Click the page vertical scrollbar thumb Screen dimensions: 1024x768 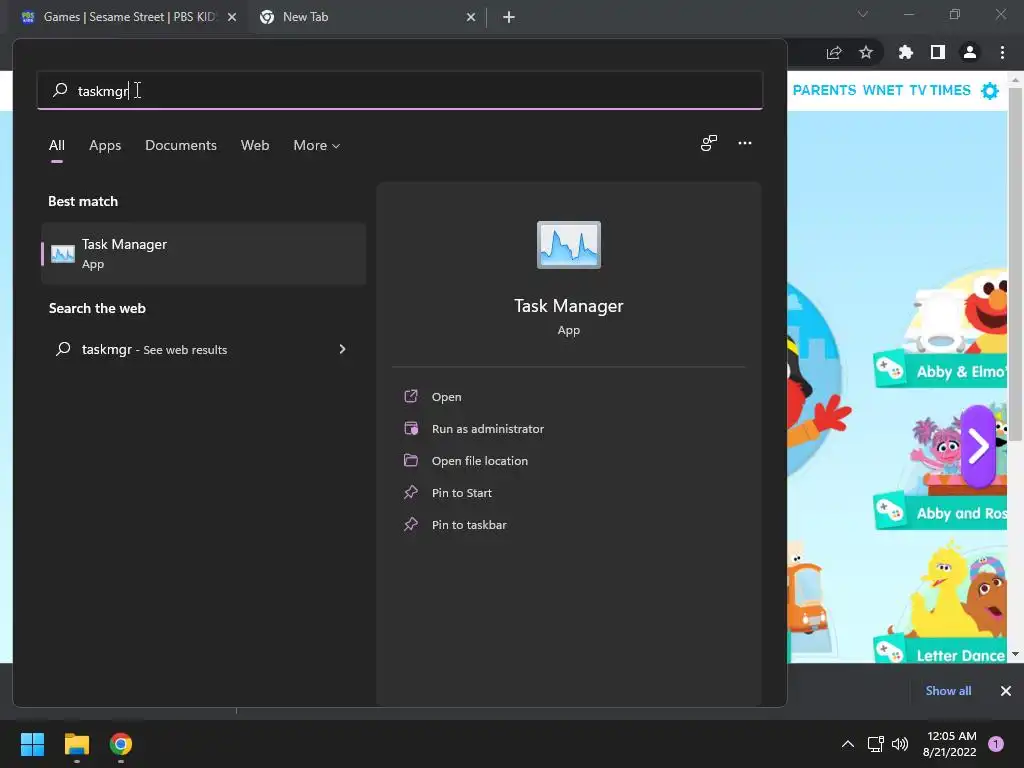pos(1015,265)
